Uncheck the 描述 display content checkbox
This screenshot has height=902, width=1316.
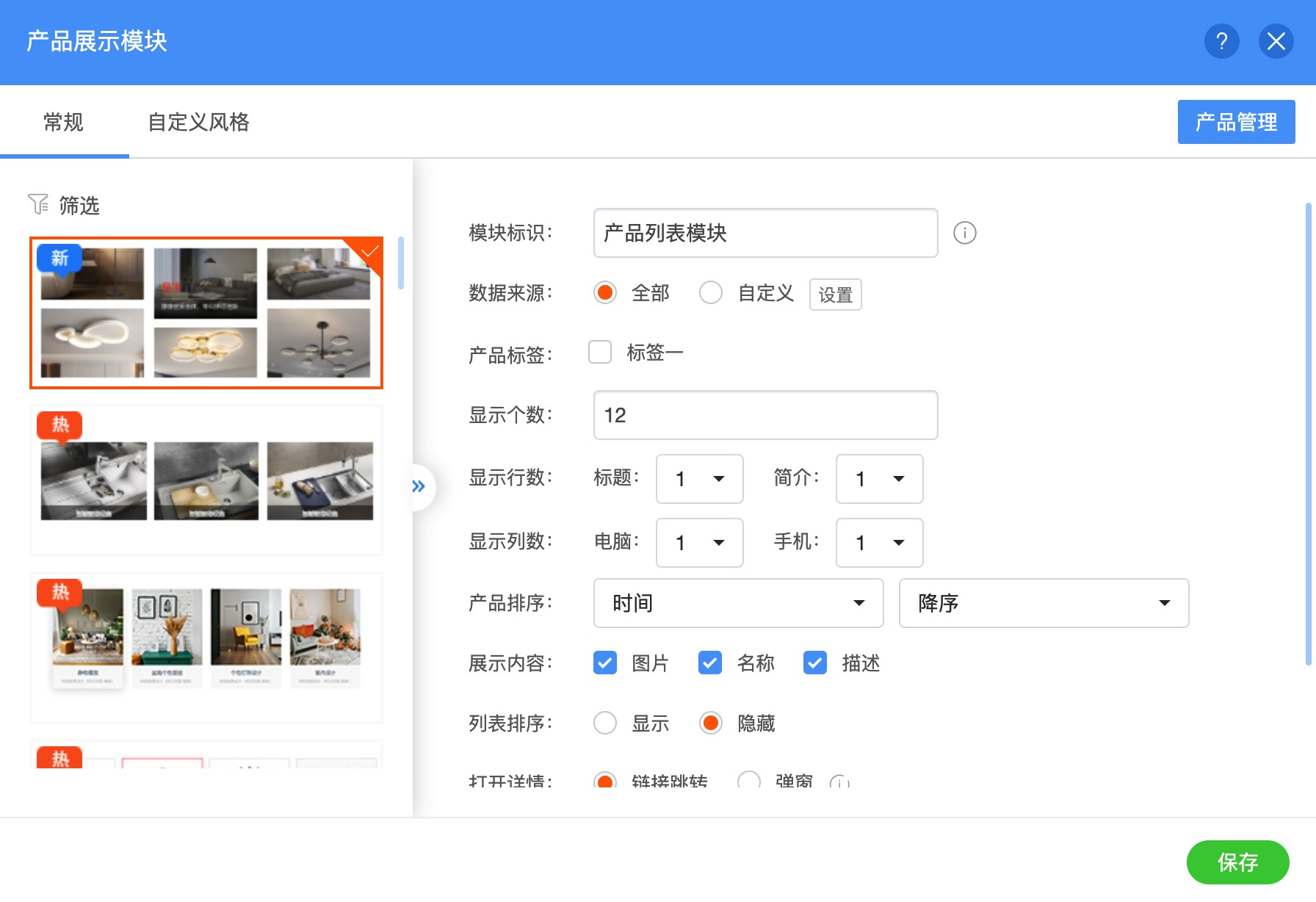(815, 663)
